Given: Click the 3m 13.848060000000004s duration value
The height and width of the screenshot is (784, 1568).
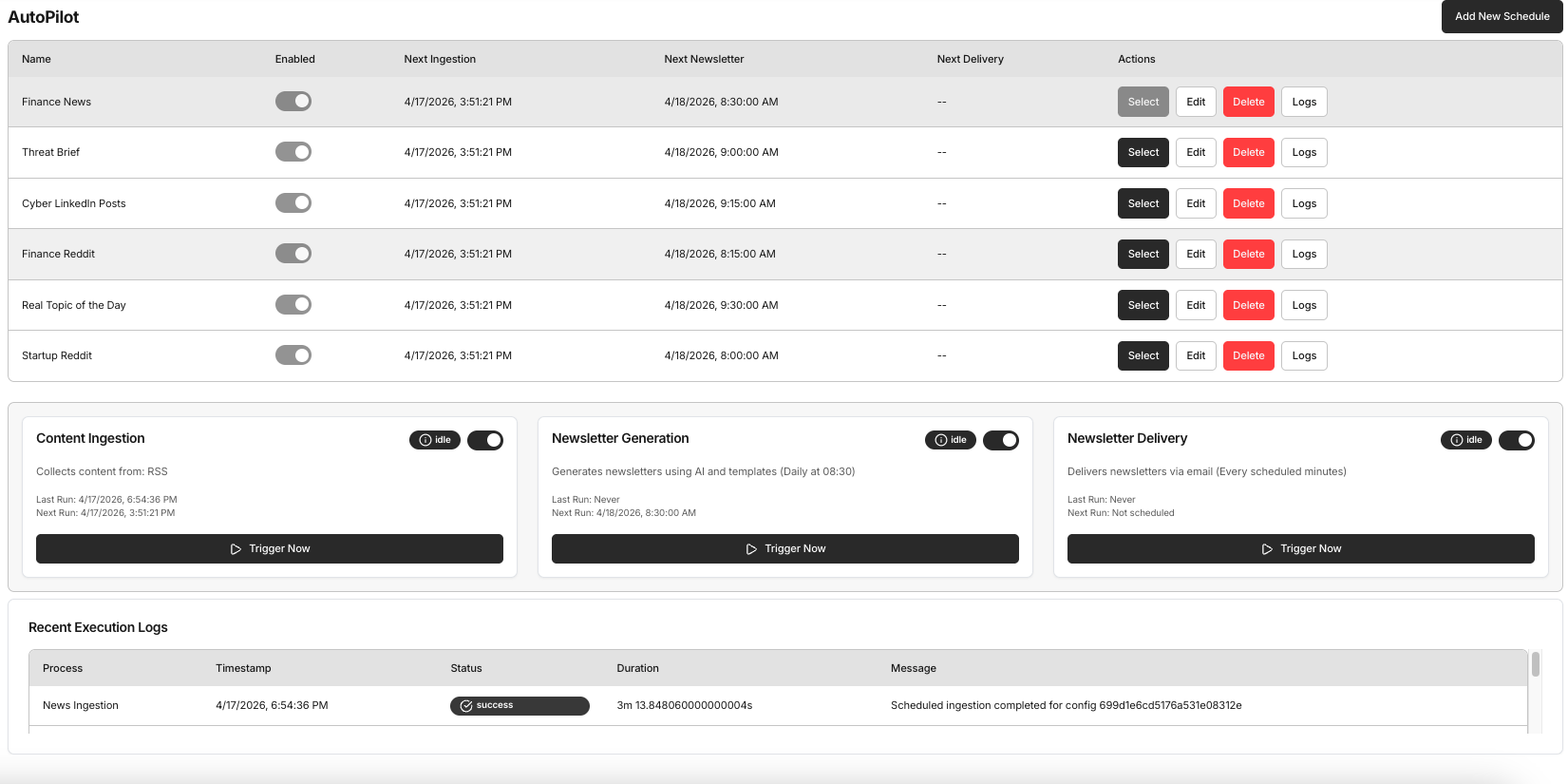Looking at the screenshot, I should [x=685, y=705].
